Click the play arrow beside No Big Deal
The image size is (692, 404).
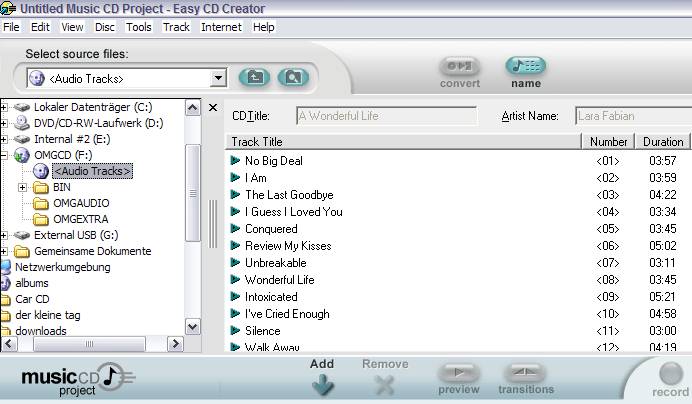click(235, 160)
